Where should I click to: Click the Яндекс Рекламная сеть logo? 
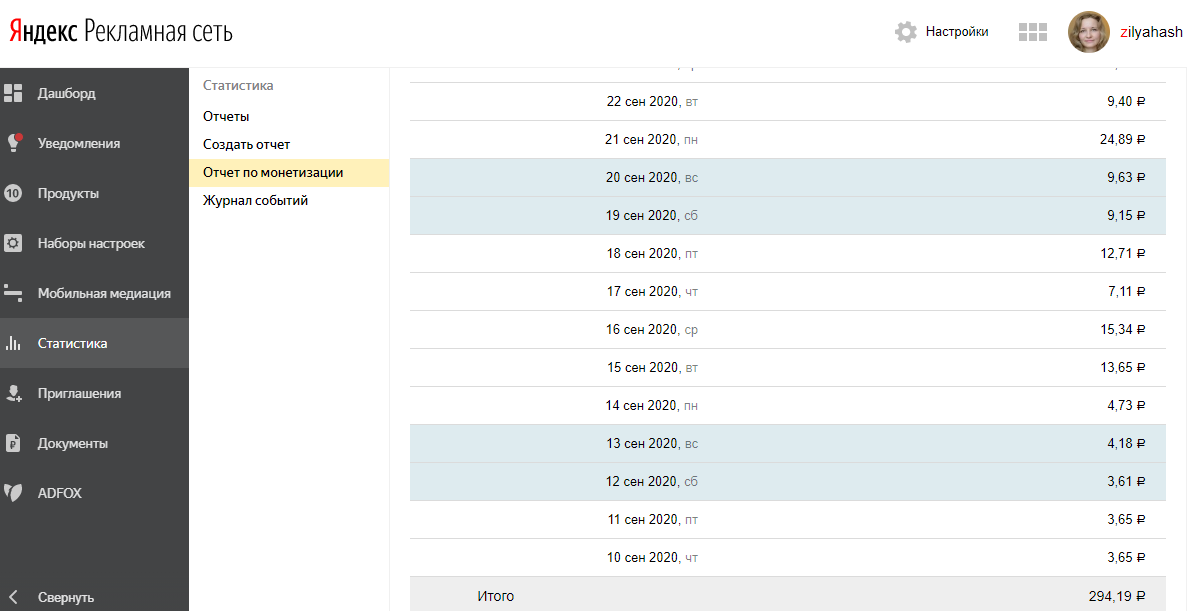pos(121,32)
